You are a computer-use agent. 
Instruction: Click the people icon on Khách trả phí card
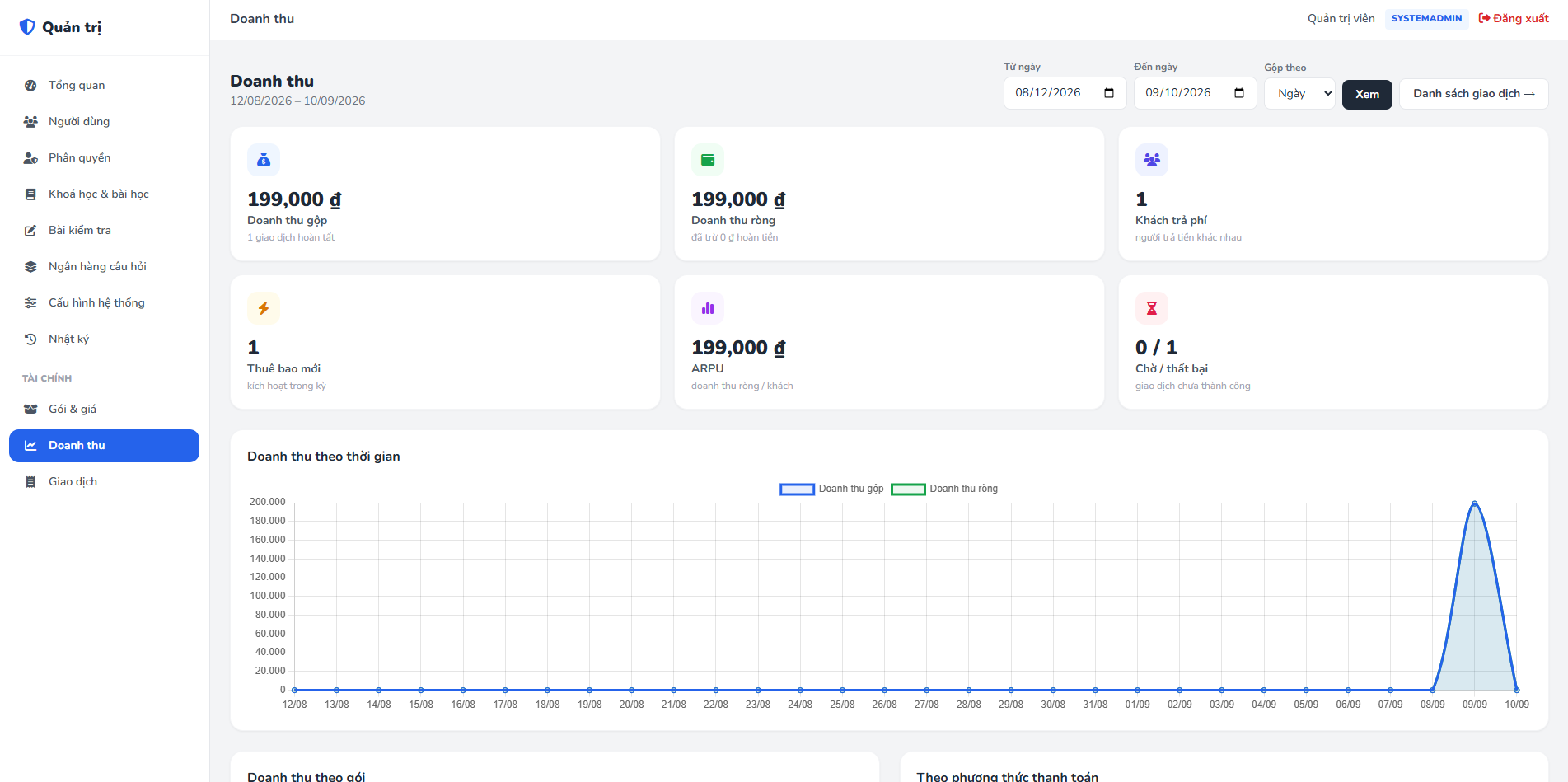click(1152, 160)
